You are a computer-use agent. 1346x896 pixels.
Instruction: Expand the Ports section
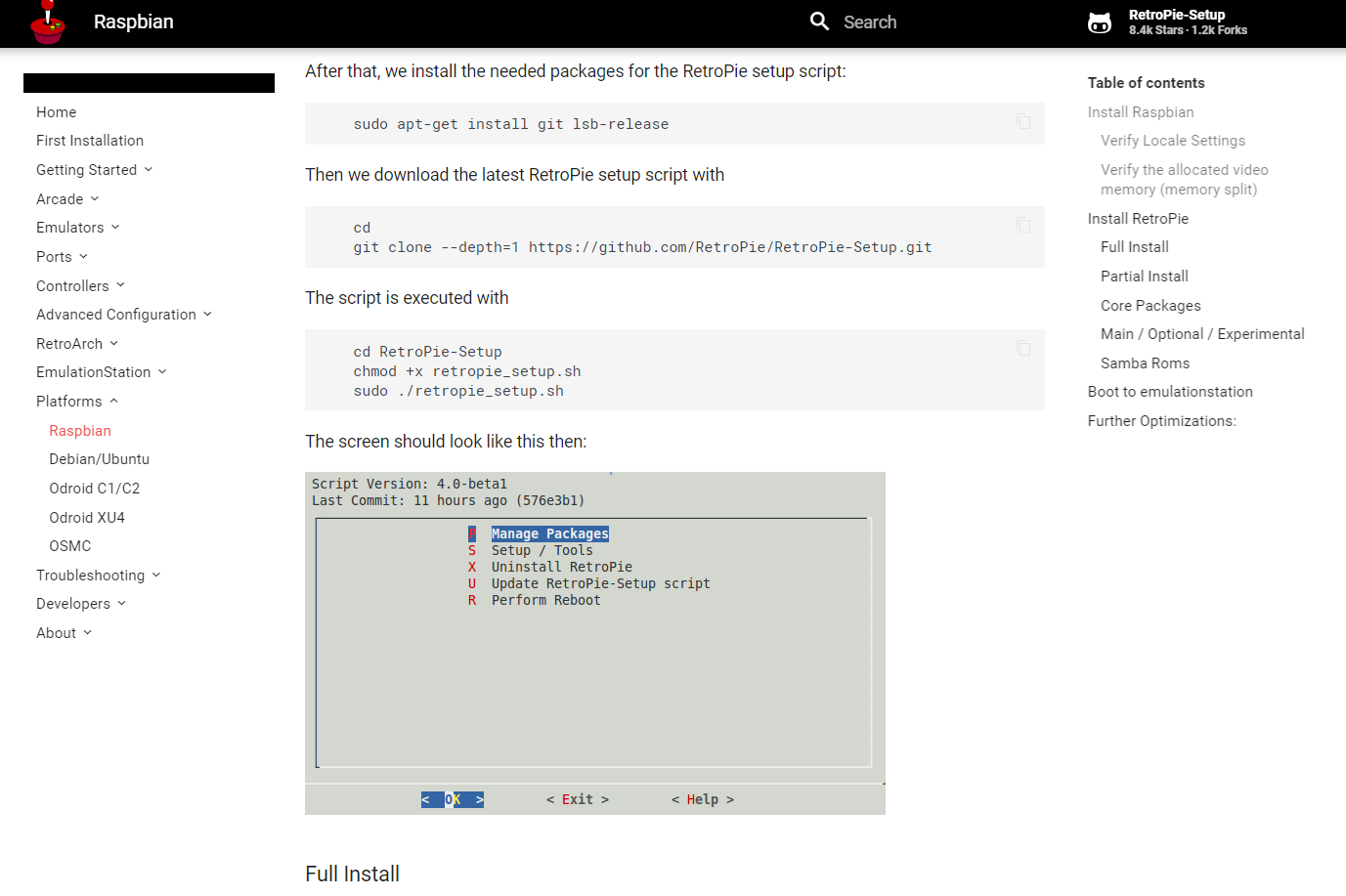[62, 257]
